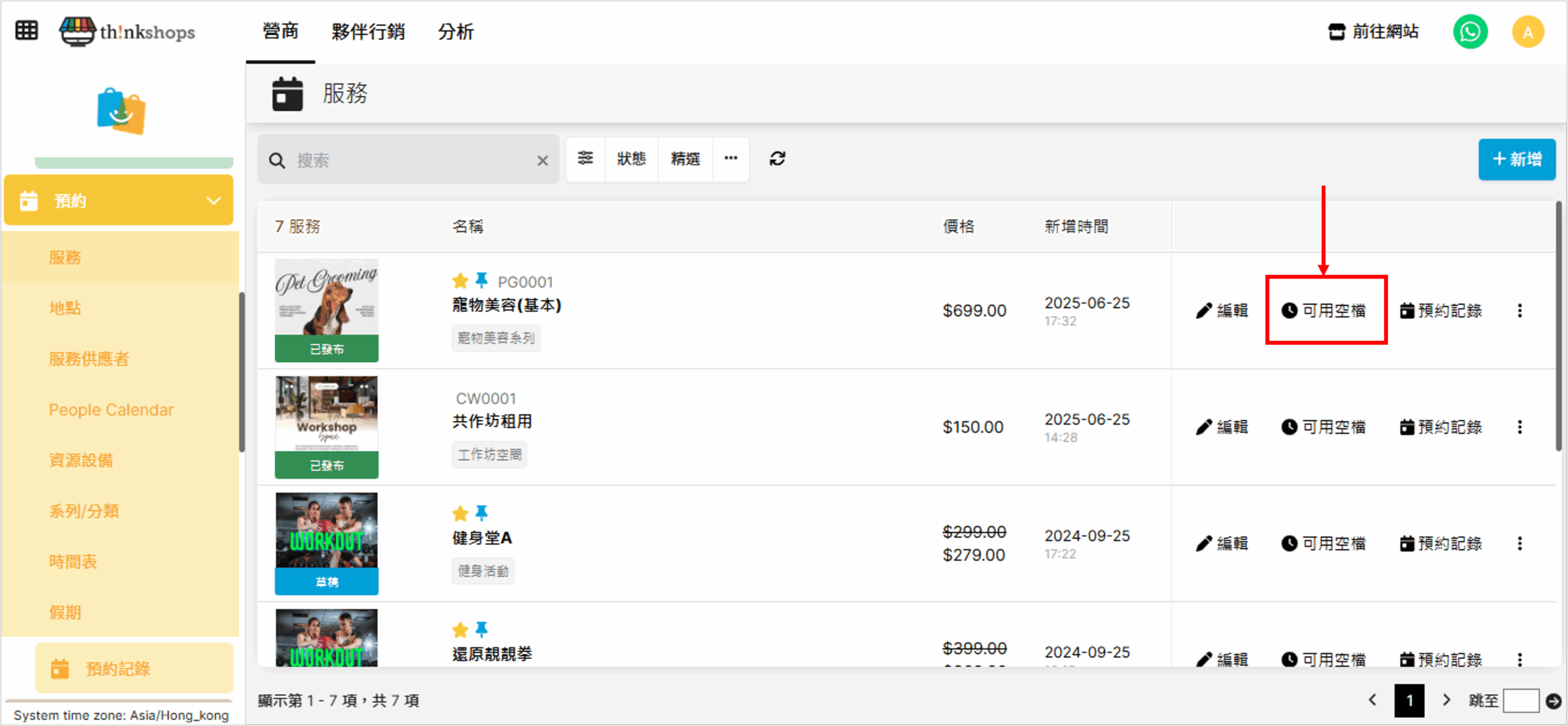Open 可用空檔 for 寵物美容(基本)

[x=1324, y=311]
